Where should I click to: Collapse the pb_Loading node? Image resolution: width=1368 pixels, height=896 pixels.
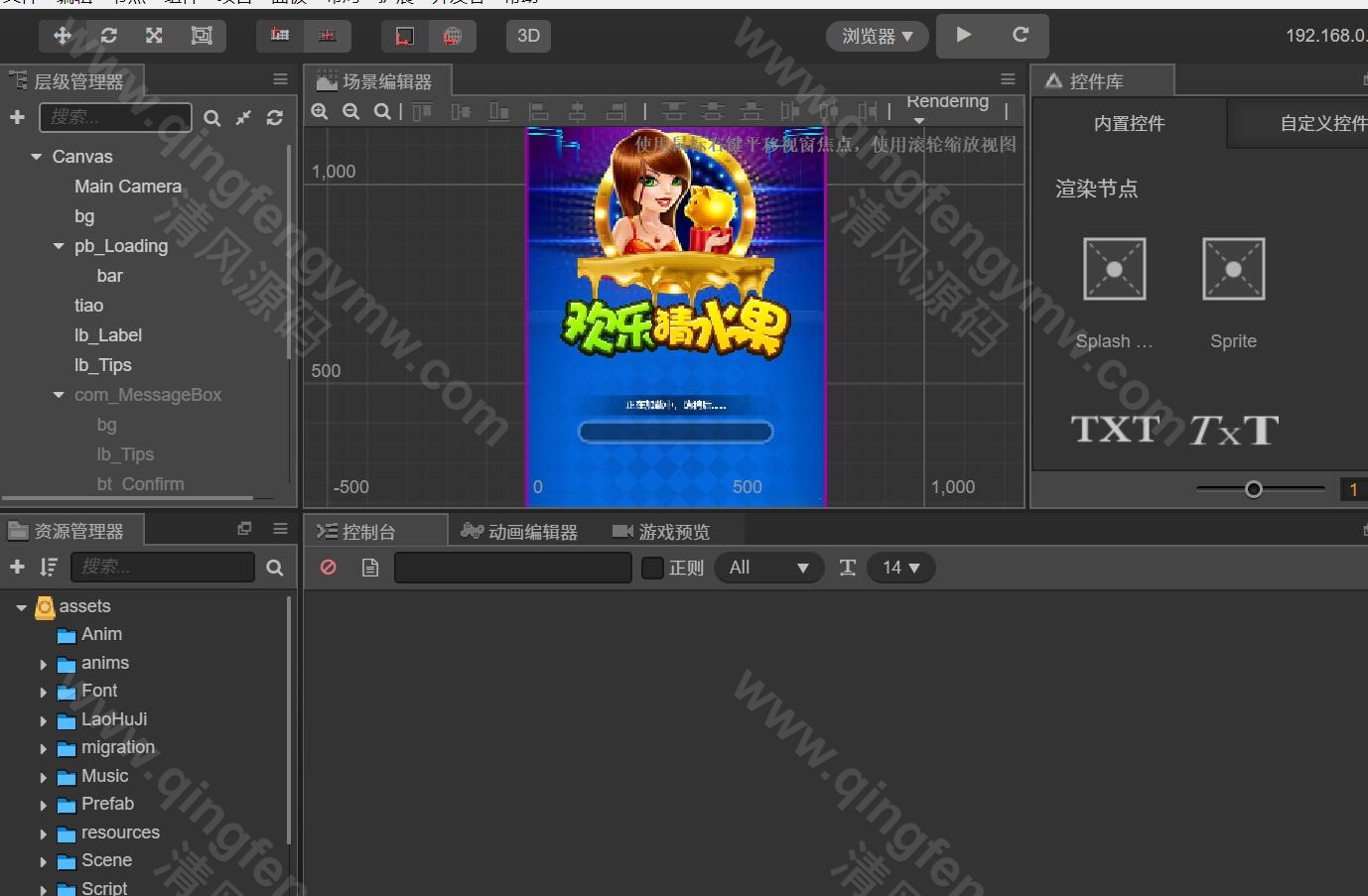coord(59,246)
